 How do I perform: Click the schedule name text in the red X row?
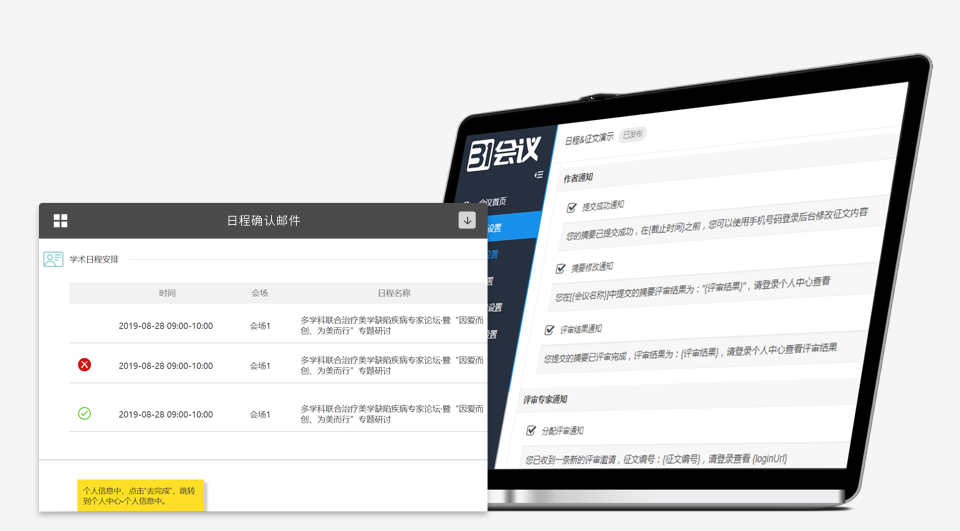392,366
